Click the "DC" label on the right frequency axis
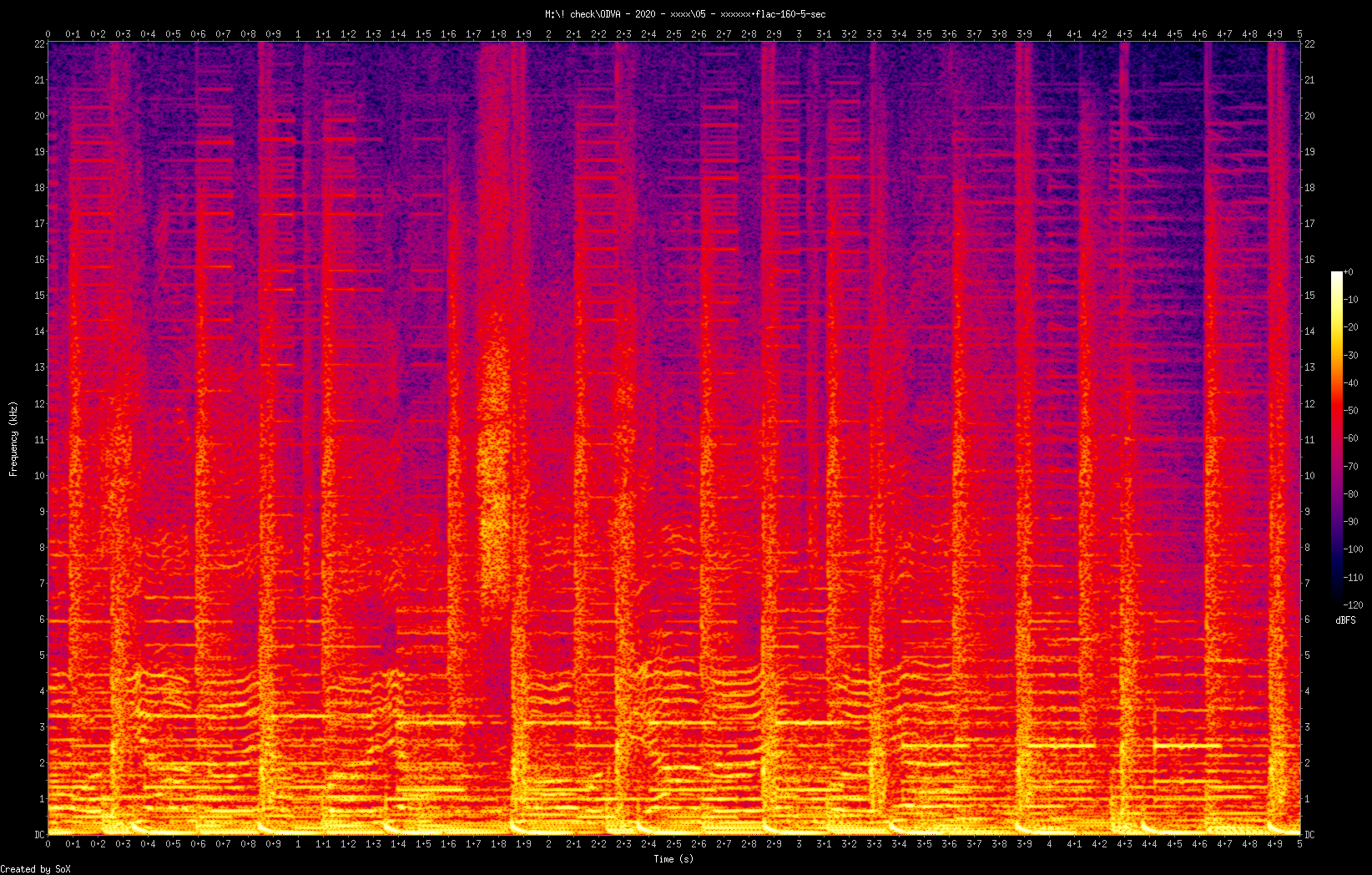Image resolution: width=1372 pixels, height=875 pixels. tap(1309, 835)
